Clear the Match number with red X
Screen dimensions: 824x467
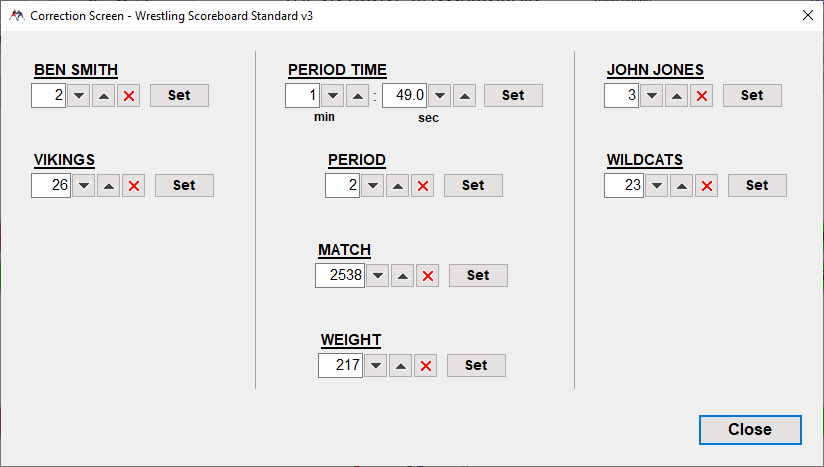(x=428, y=276)
